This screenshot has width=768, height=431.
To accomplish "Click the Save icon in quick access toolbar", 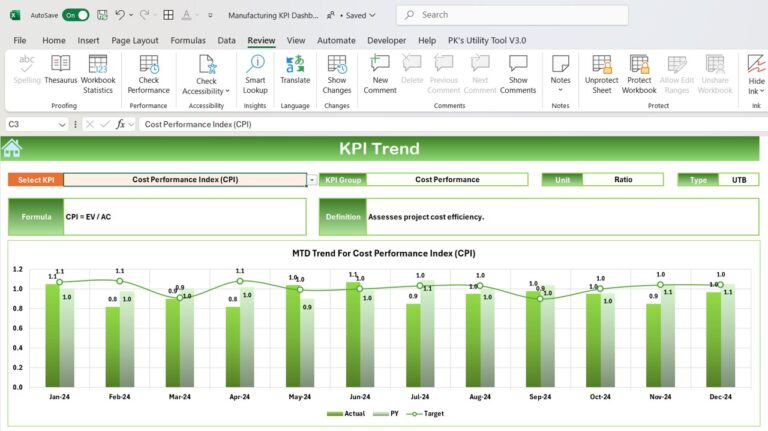I will tap(102, 15).
